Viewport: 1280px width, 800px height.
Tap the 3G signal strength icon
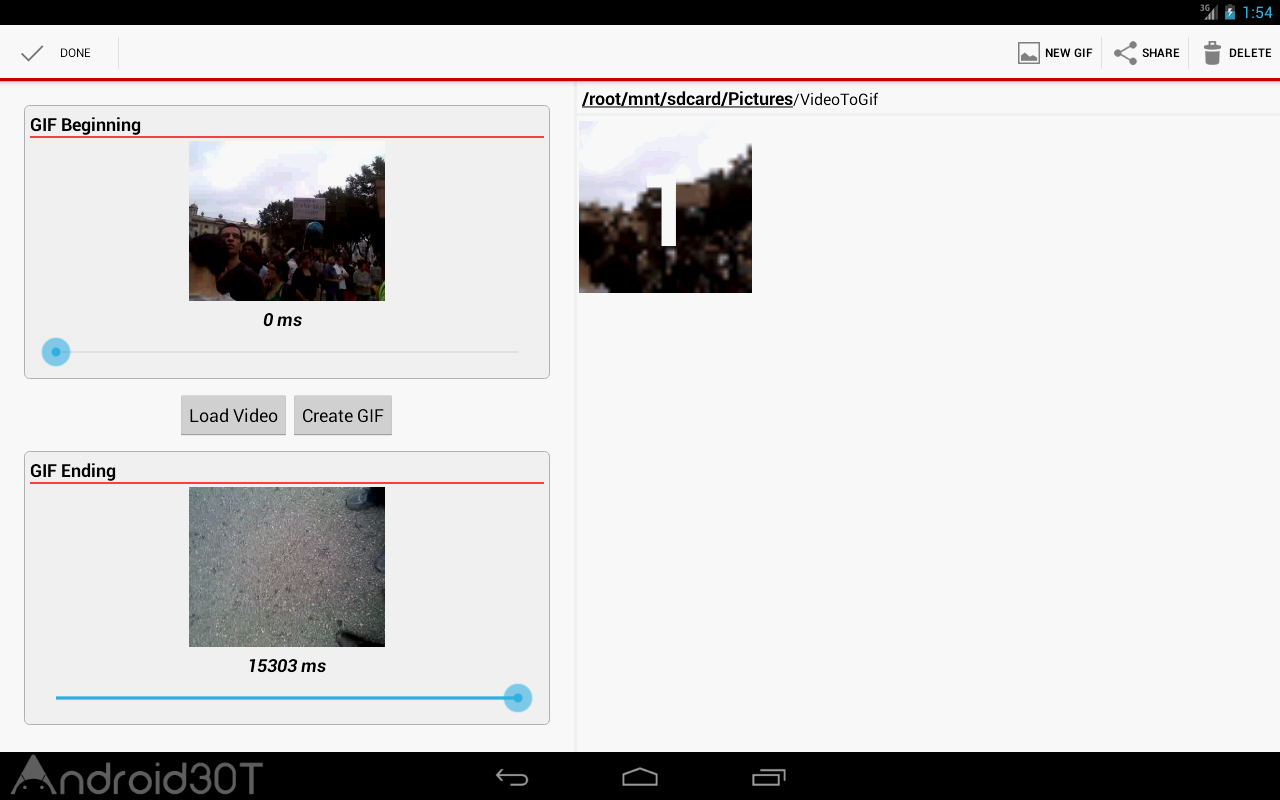[1210, 12]
